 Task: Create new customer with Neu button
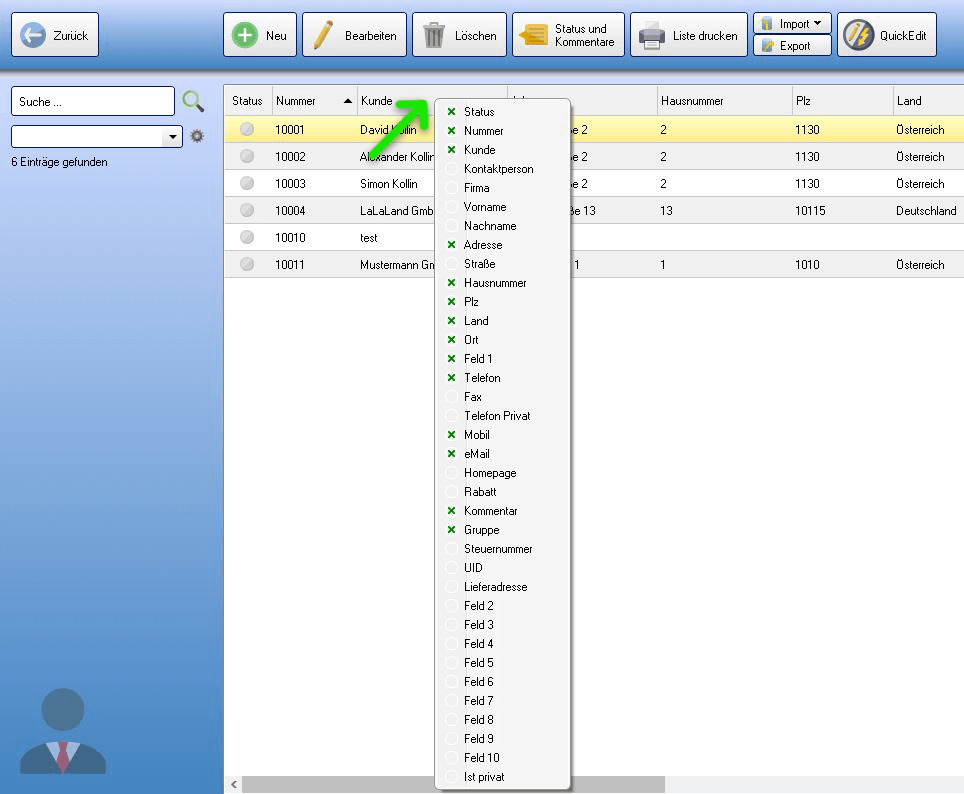tap(259, 35)
